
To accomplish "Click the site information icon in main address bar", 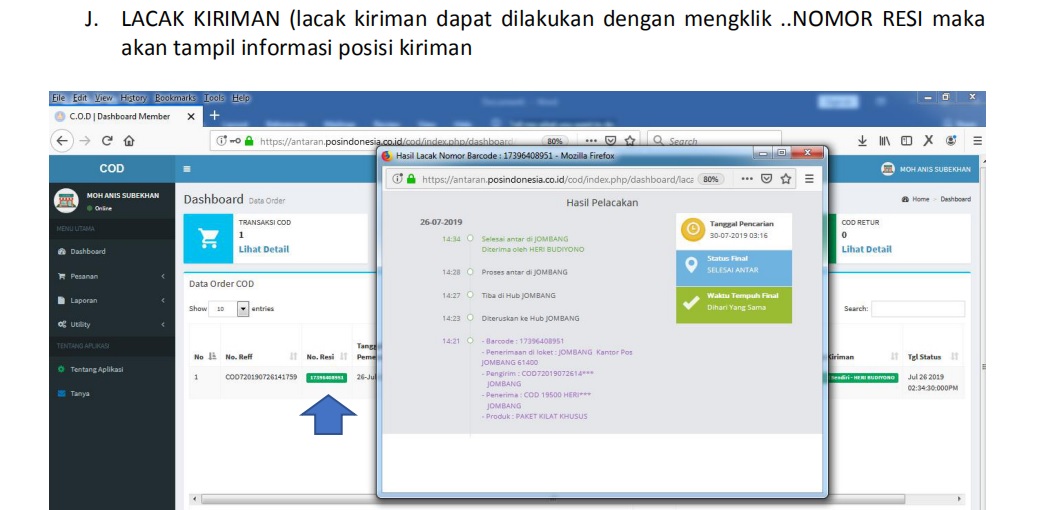I will click(221, 141).
